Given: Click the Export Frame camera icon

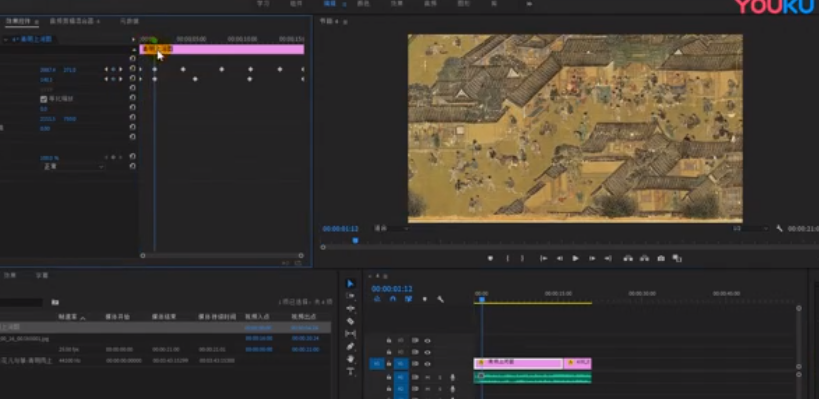Looking at the screenshot, I should (x=661, y=258).
